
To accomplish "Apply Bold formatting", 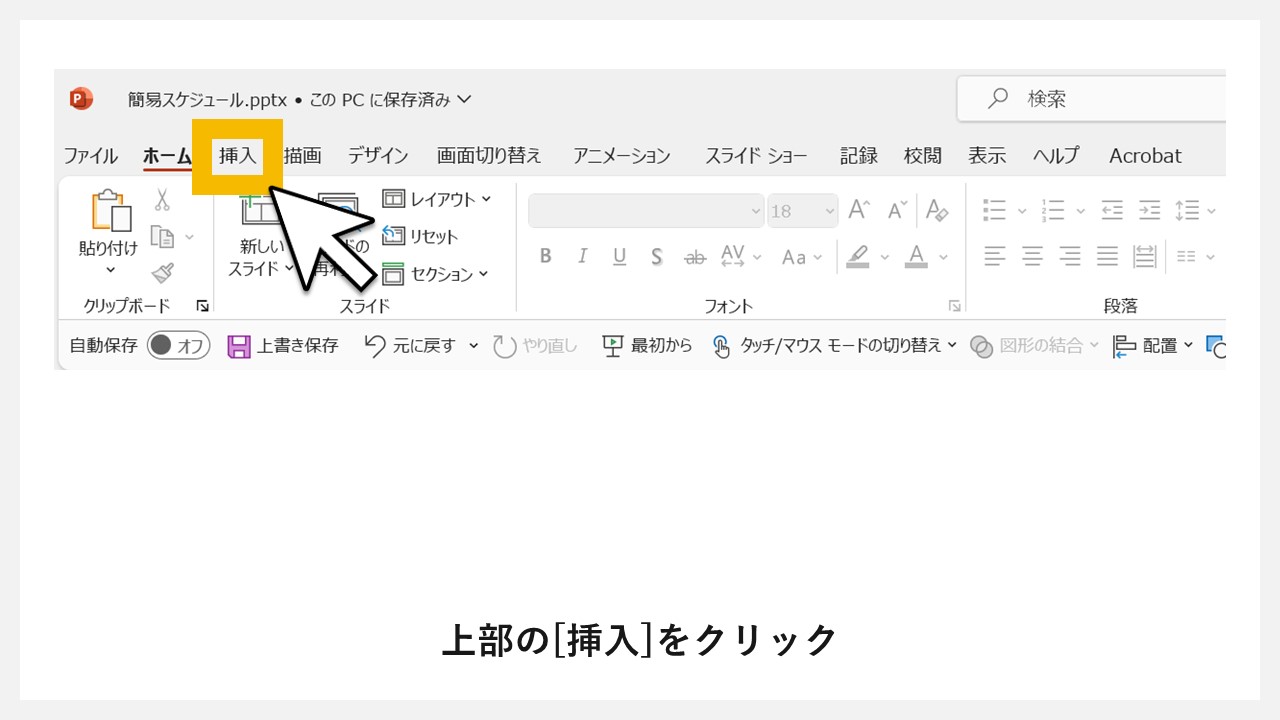I will (545, 256).
